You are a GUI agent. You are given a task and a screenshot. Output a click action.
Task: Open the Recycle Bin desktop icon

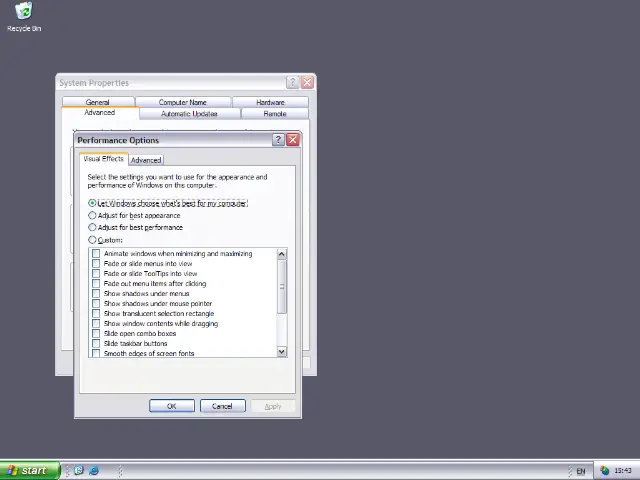pyautogui.click(x=24, y=17)
